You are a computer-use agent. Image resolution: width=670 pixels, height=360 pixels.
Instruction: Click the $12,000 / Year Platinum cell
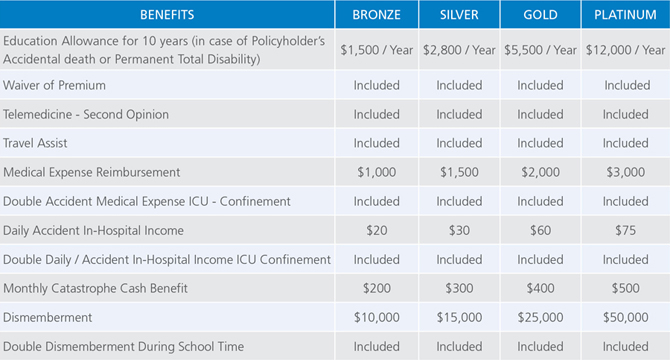[625, 50]
